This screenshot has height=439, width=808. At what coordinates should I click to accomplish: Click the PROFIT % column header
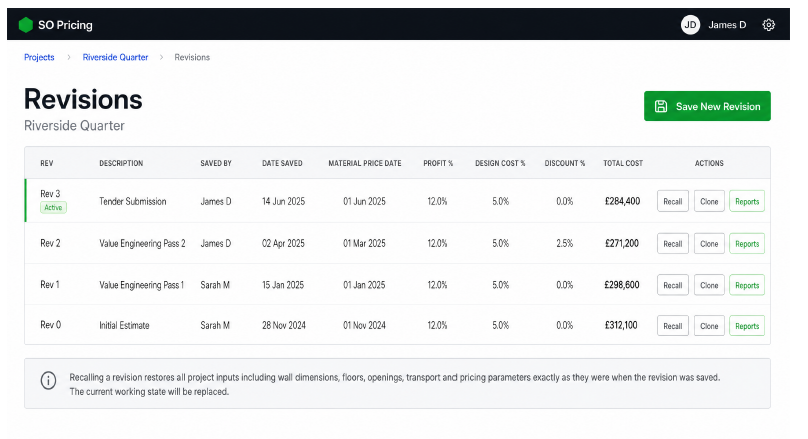coord(438,163)
